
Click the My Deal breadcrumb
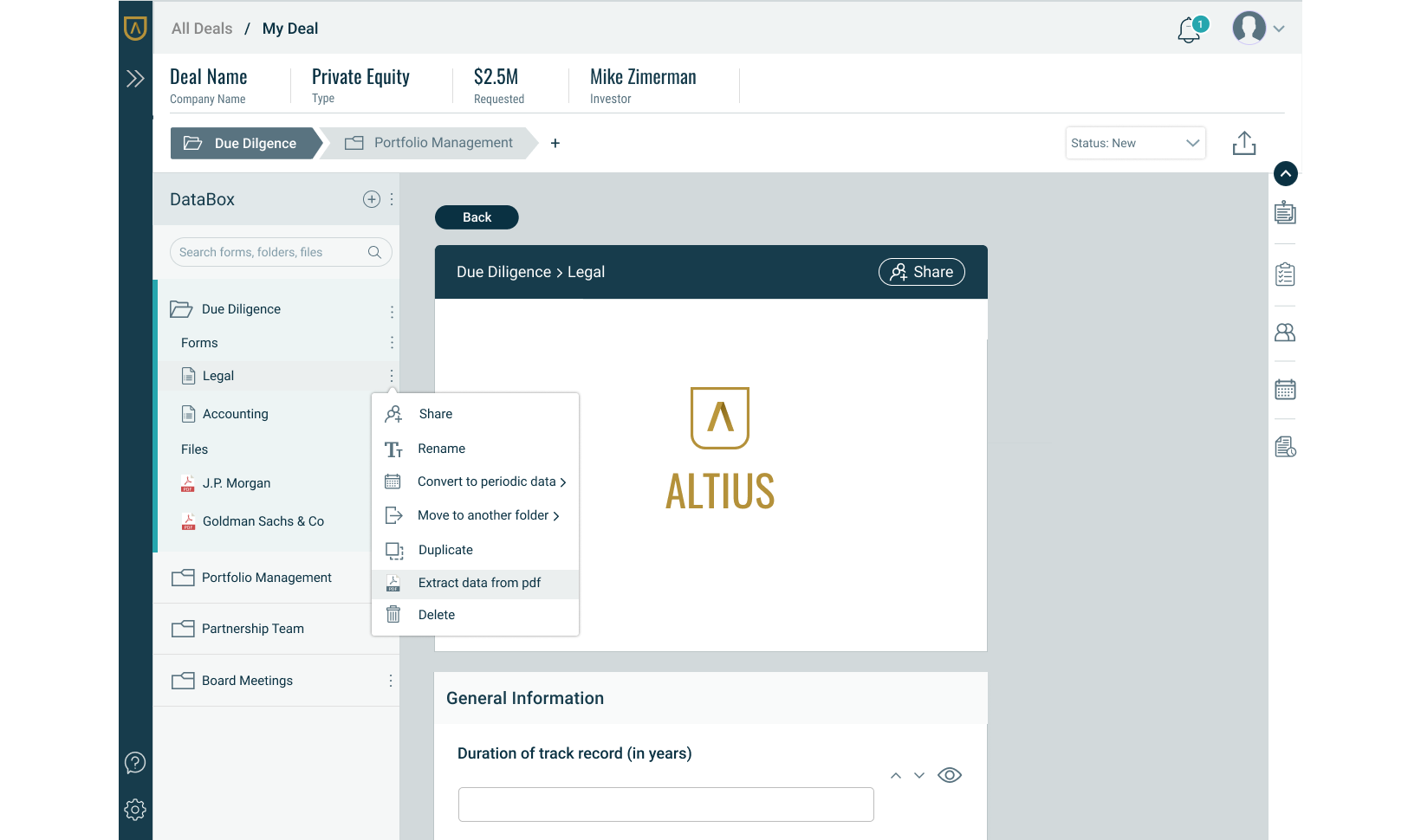point(290,29)
